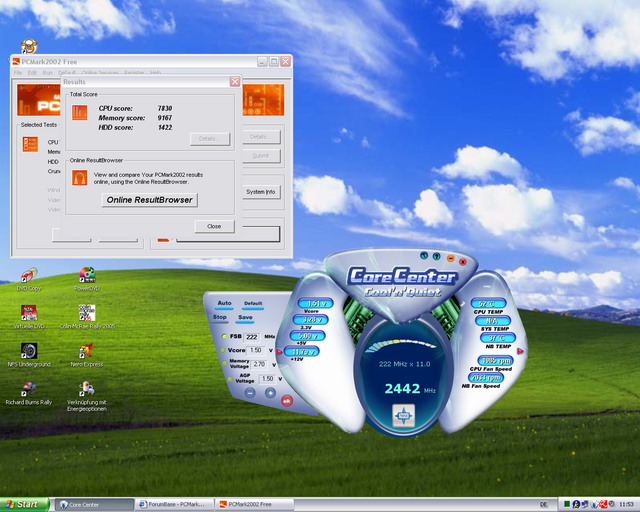The image size is (640, 512).
Task: Switch to Core Center taskbar button
Action: (94, 505)
